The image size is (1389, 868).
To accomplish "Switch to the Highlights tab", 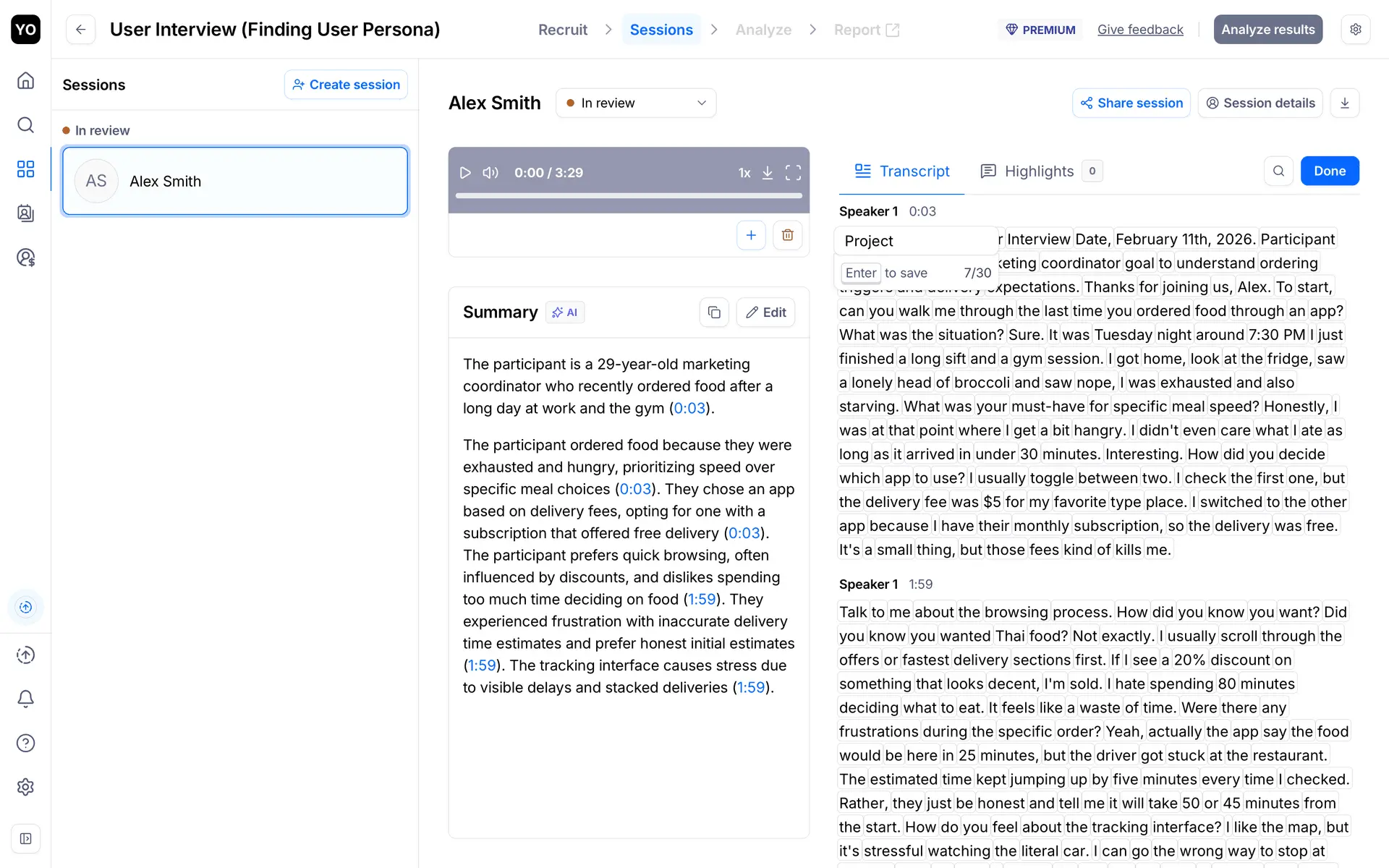I will click(x=1039, y=171).
